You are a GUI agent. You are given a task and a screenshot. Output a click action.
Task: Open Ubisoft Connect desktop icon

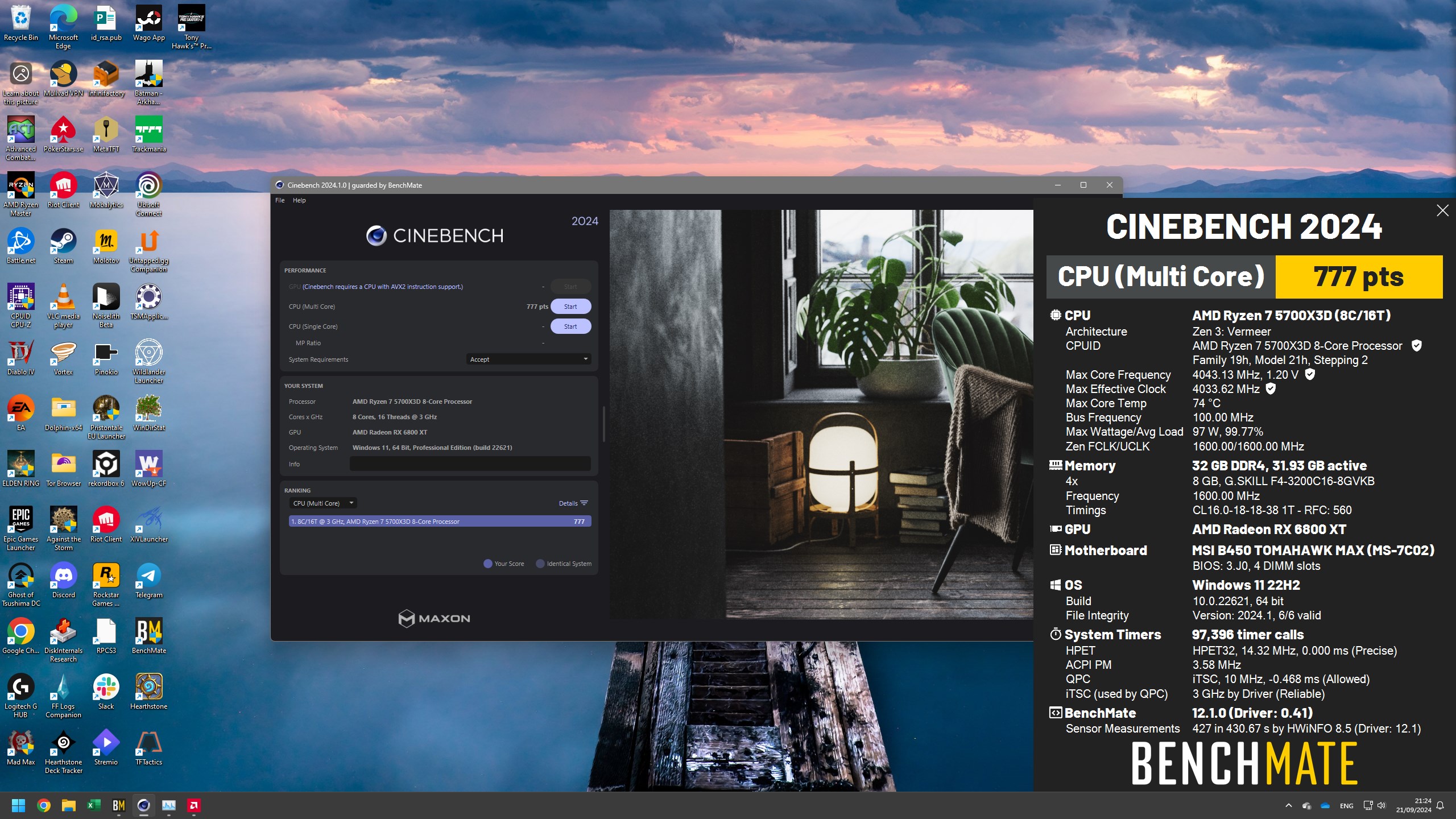pos(149,195)
